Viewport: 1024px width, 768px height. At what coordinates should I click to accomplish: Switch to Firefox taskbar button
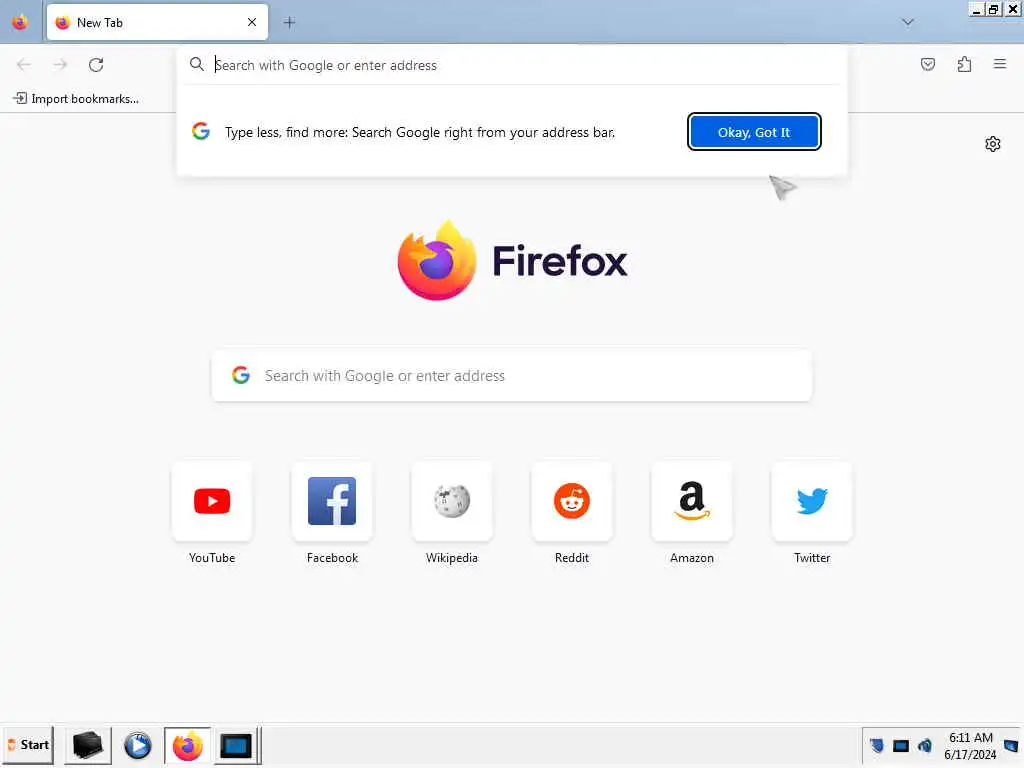(187, 745)
